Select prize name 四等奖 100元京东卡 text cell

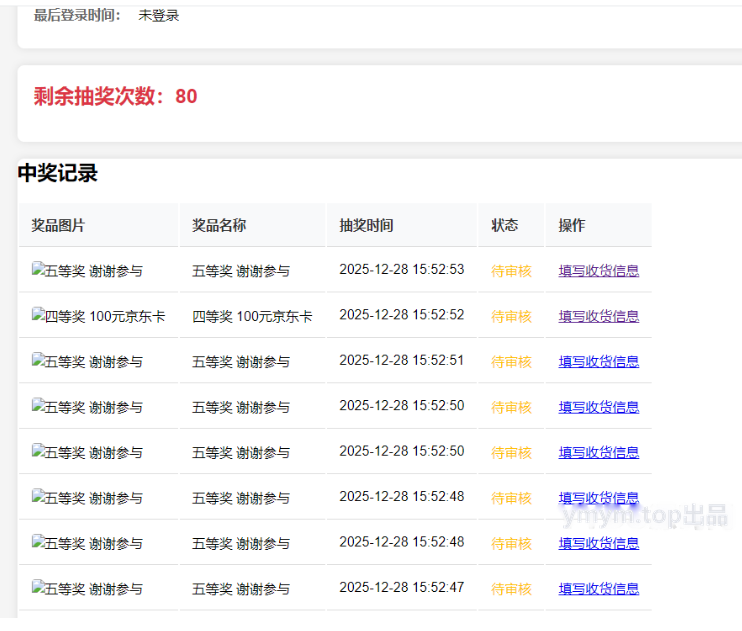click(252, 316)
